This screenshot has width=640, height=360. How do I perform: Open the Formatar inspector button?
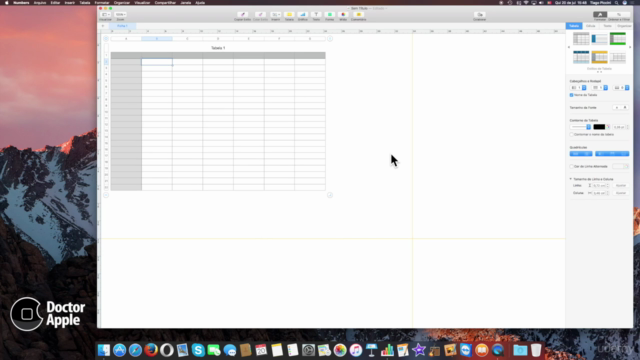600,15
